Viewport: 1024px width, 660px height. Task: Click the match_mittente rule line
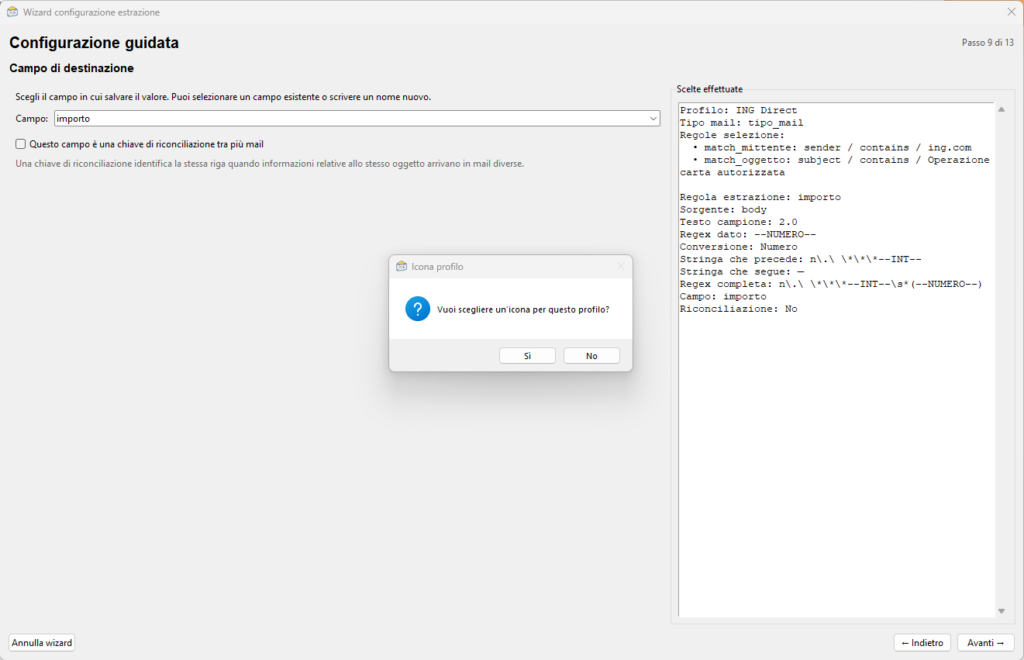(832, 148)
